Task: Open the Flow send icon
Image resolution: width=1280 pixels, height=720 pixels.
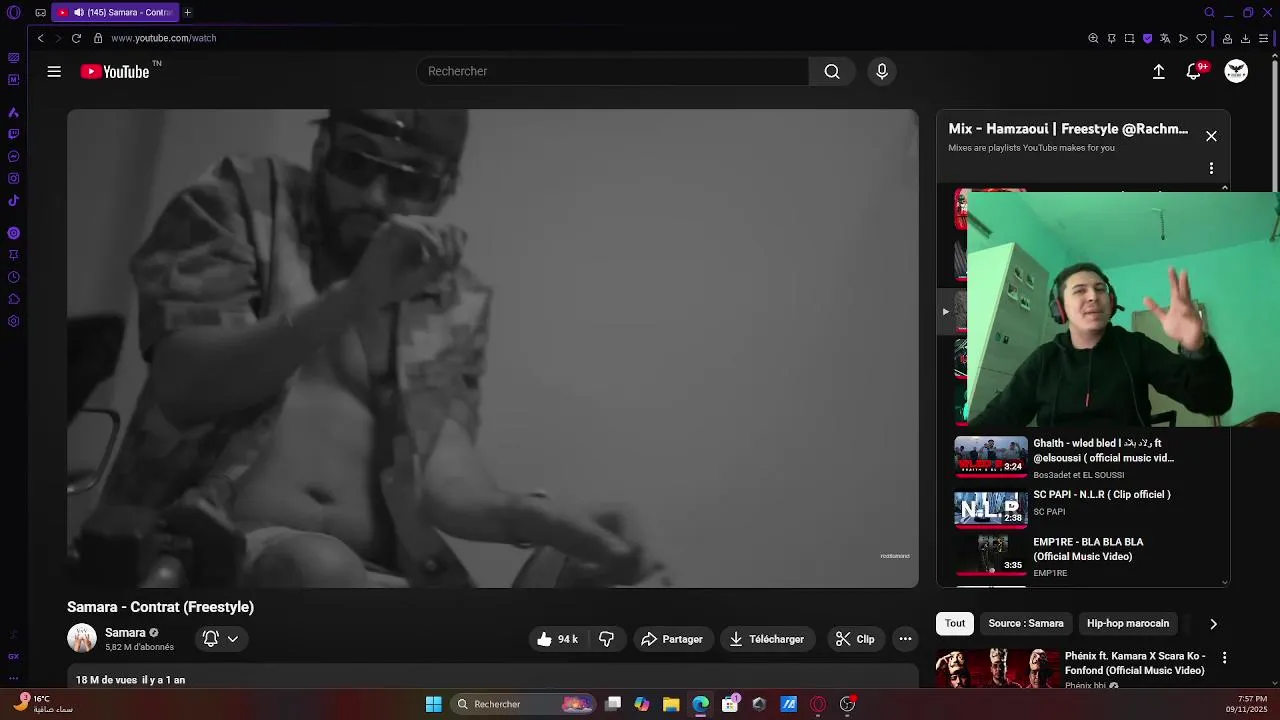Action: tap(1183, 38)
